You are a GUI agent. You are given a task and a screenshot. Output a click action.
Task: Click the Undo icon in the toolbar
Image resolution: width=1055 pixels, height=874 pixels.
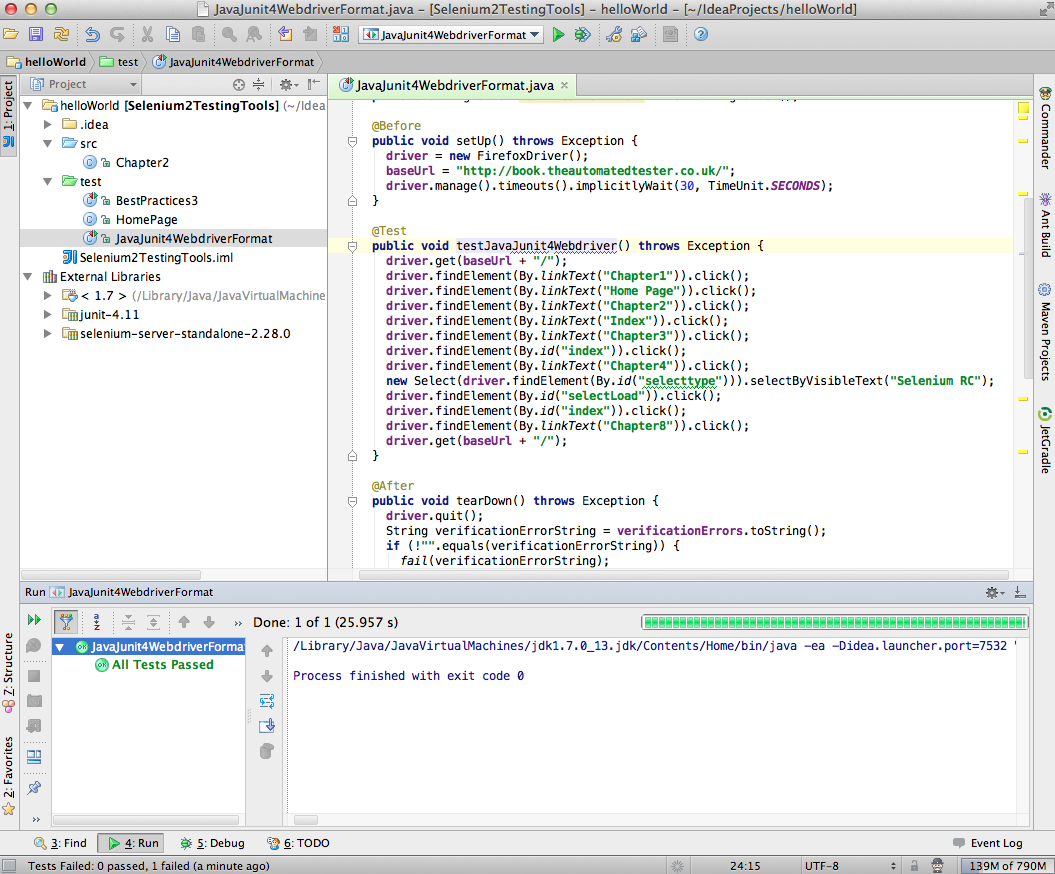coord(90,34)
